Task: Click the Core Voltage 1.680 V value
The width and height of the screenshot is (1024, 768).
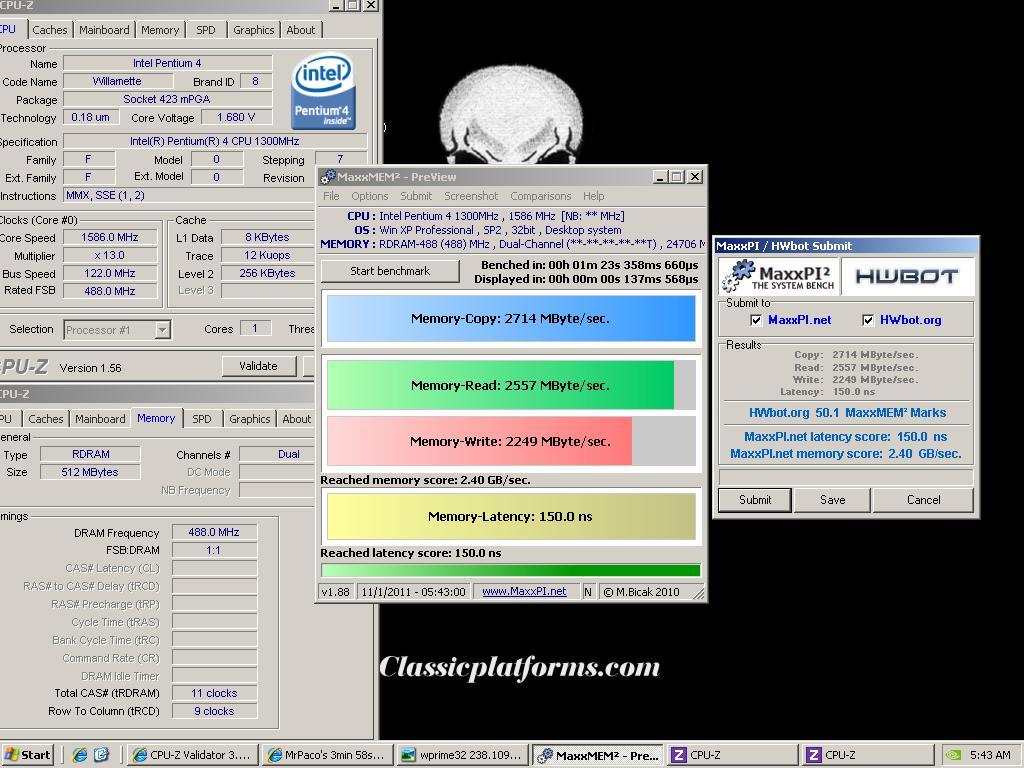Action: 236,118
